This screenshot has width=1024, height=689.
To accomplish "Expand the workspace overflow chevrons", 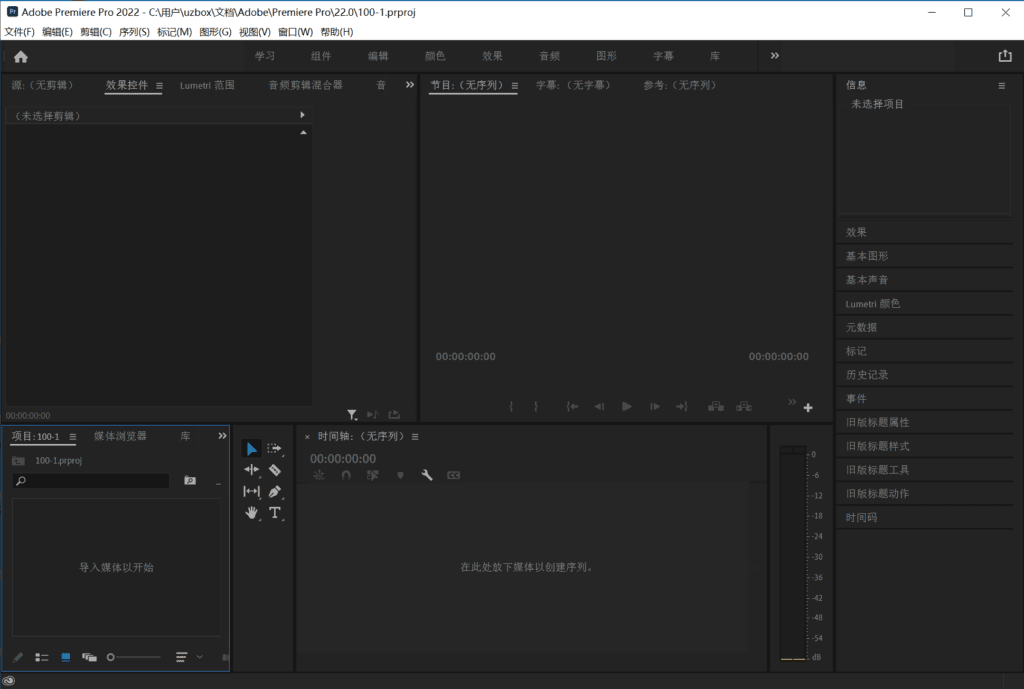I will [x=775, y=56].
